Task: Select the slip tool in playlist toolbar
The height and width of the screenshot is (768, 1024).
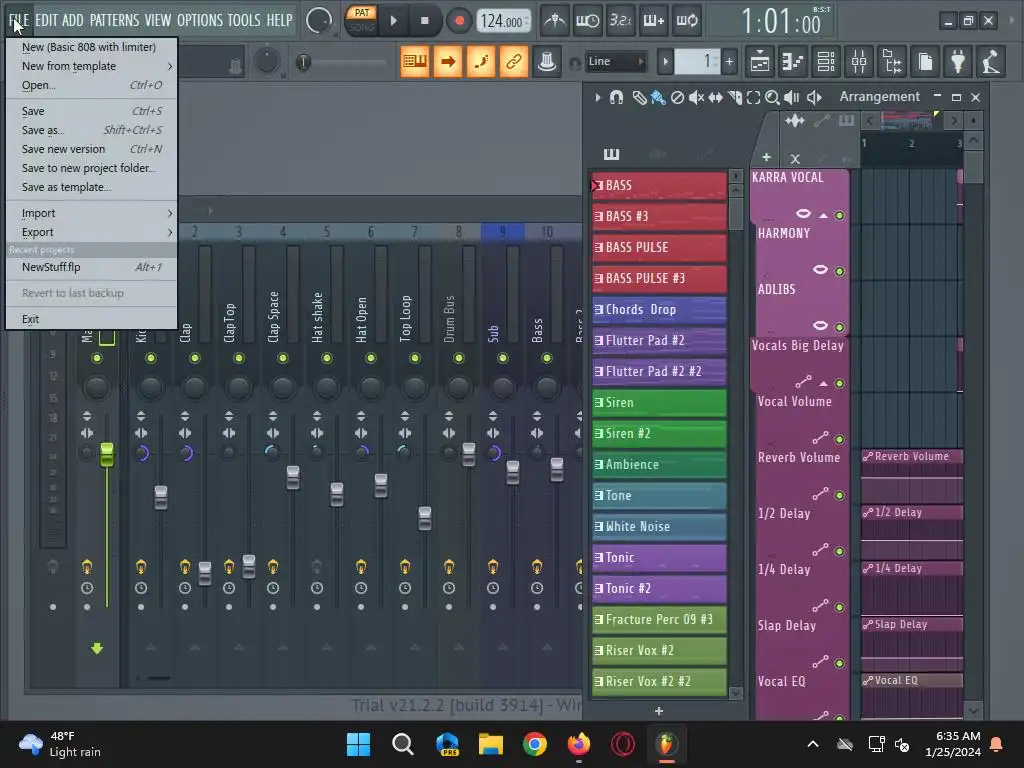Action: click(716, 97)
